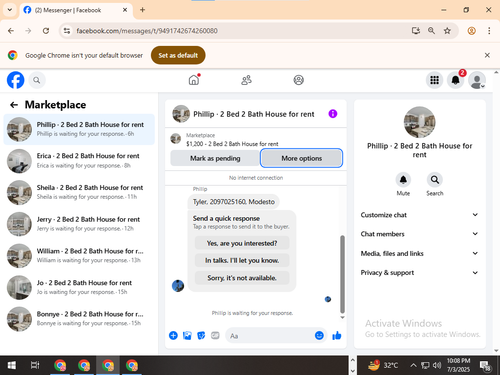Open the clock showing 10:08 PM
500x375 pixels.
pos(458,365)
